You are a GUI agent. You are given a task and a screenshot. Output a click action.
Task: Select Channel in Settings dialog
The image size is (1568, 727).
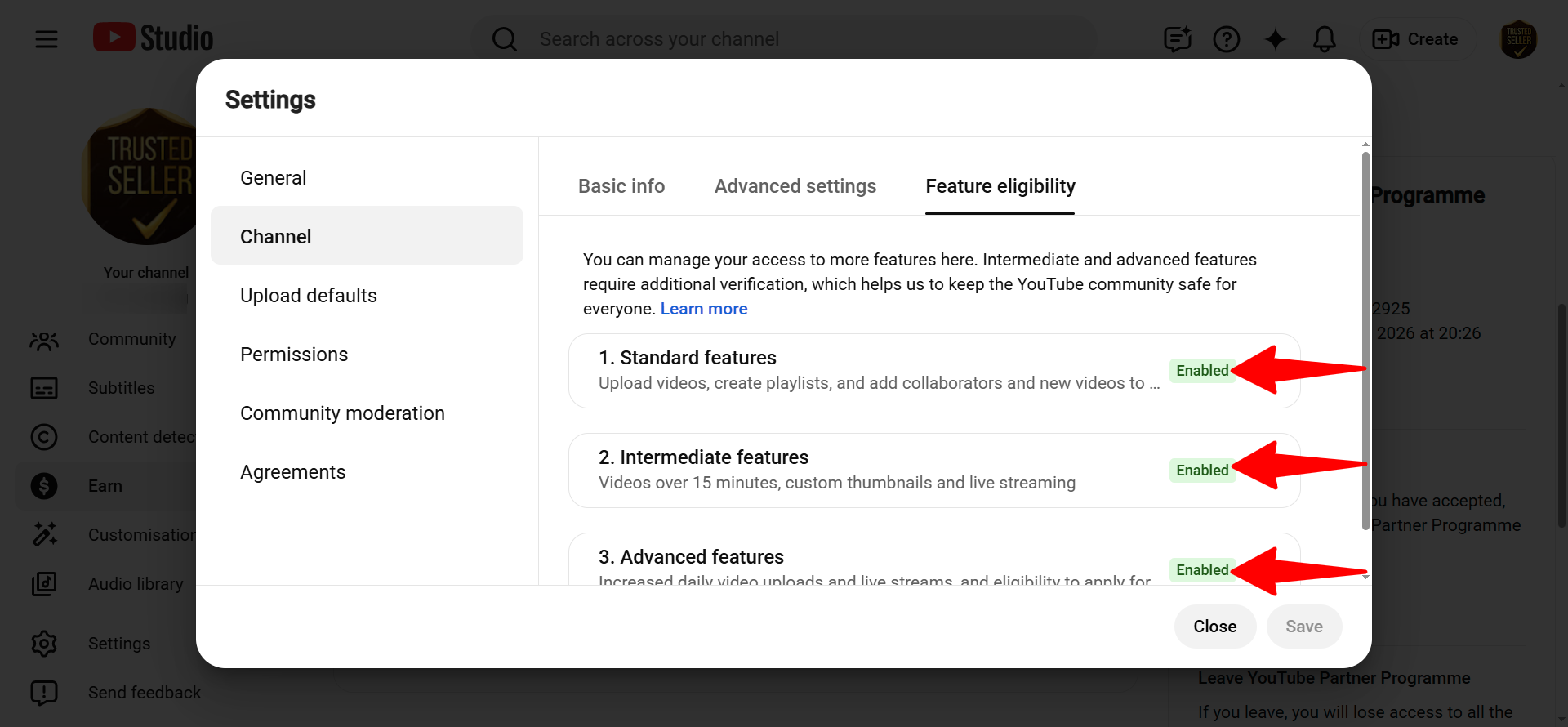tap(367, 236)
